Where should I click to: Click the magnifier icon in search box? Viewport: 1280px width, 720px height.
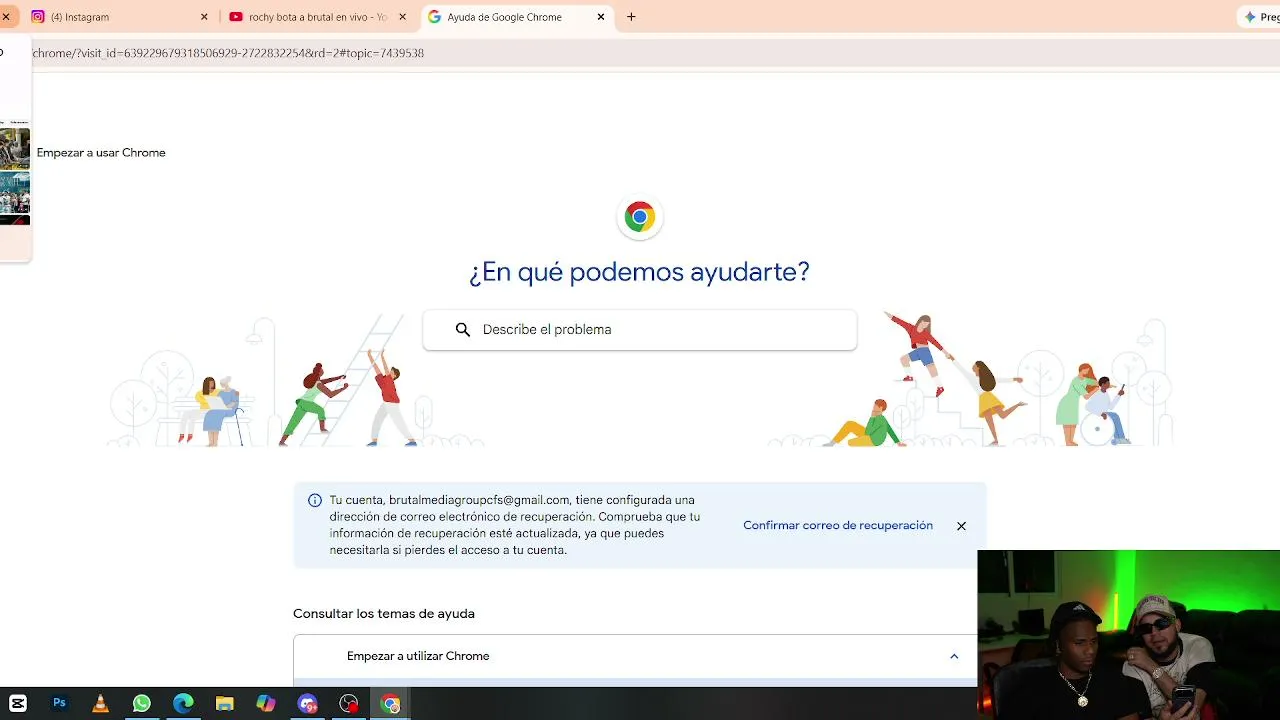(463, 330)
